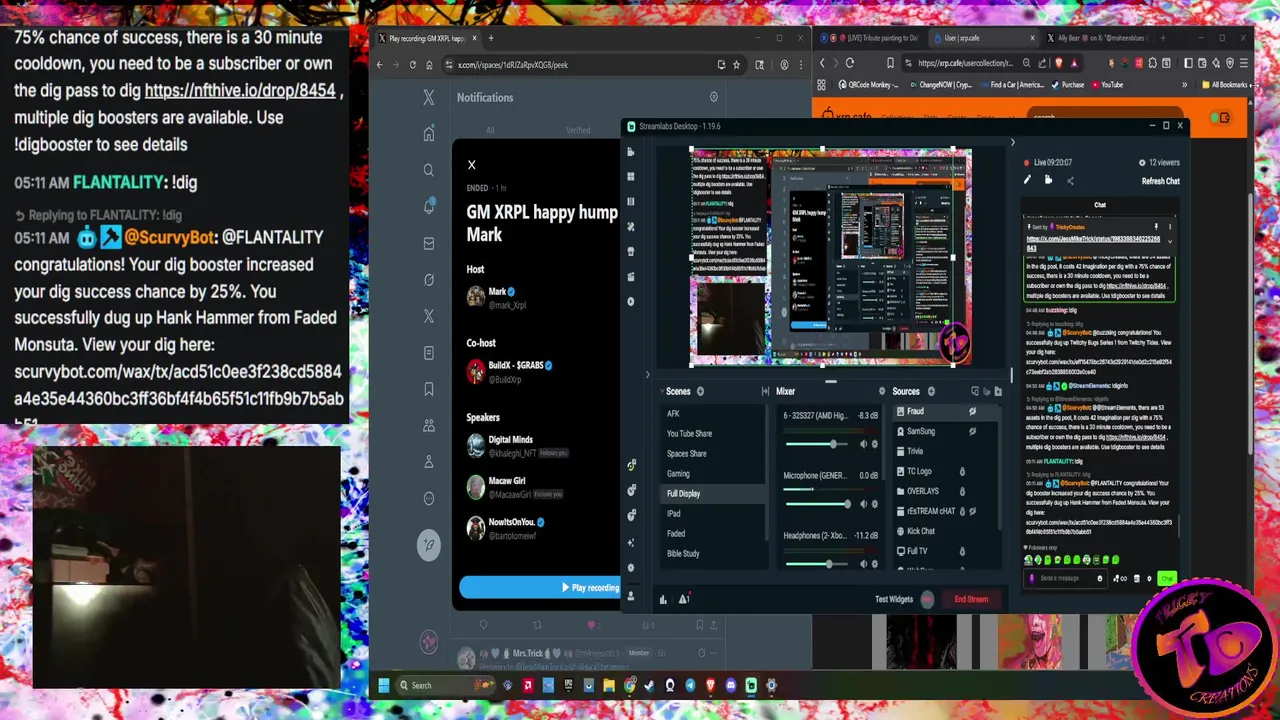The width and height of the screenshot is (1280, 720).
Task: Toggle visibility of SamSung source
Action: [972, 431]
